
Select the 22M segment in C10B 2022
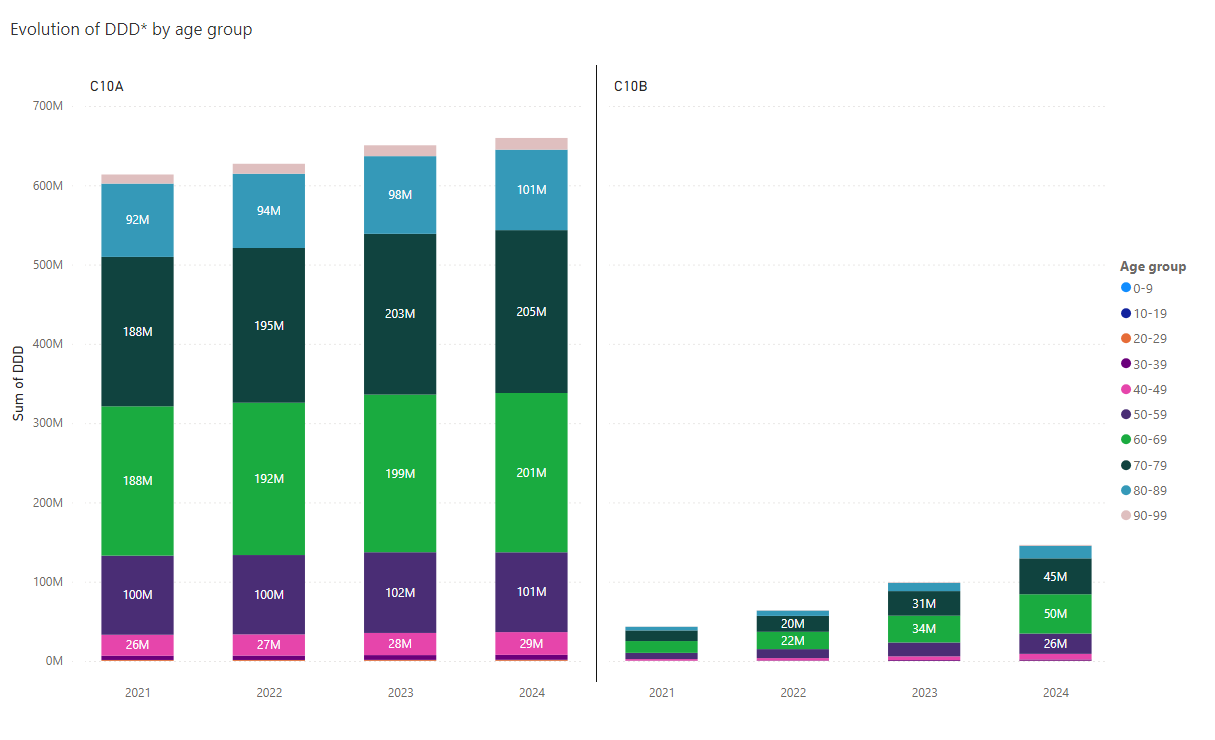point(793,640)
